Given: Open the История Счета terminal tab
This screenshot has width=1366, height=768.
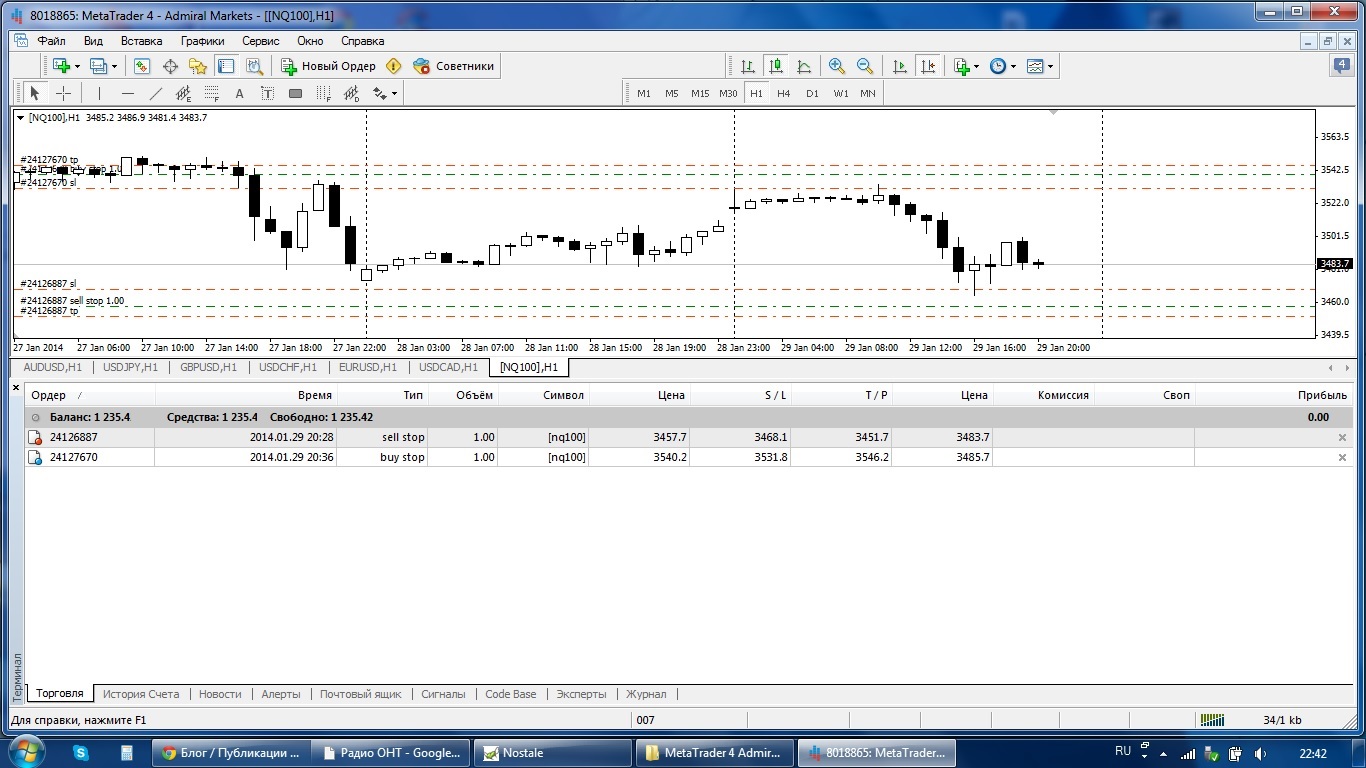Looking at the screenshot, I should pyautogui.click(x=141, y=693).
